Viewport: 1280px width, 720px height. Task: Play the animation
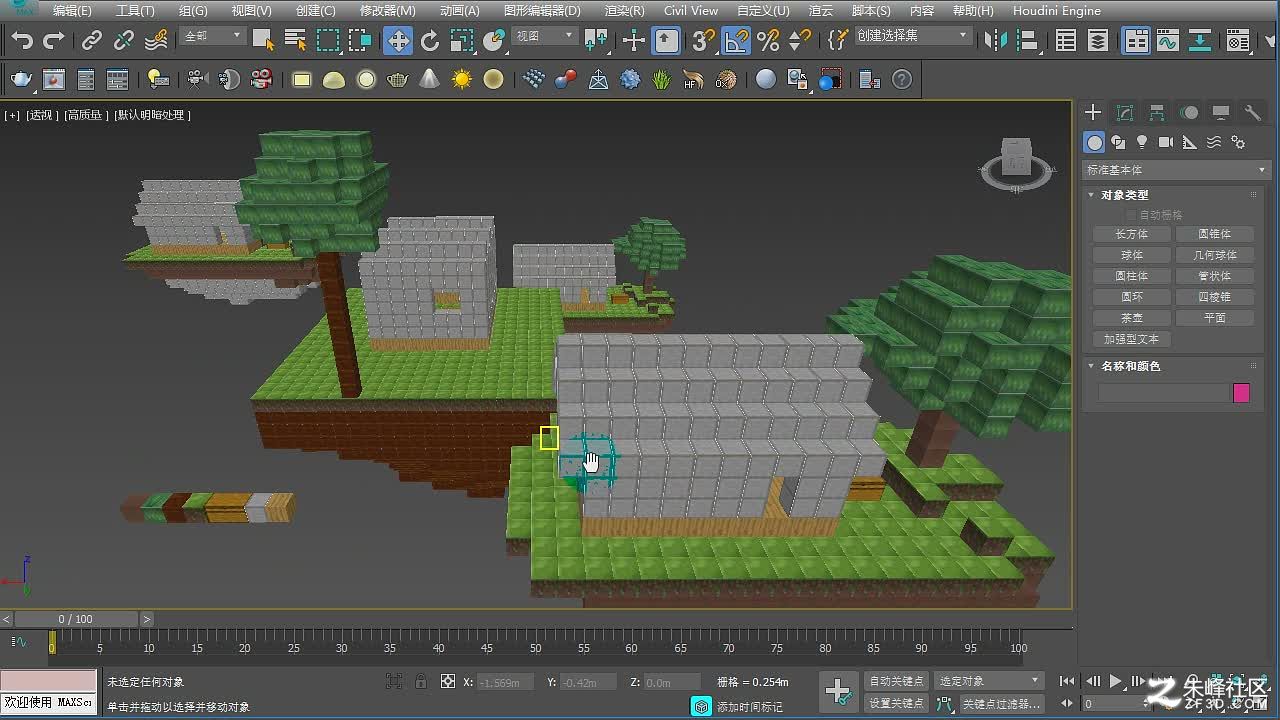1116,681
